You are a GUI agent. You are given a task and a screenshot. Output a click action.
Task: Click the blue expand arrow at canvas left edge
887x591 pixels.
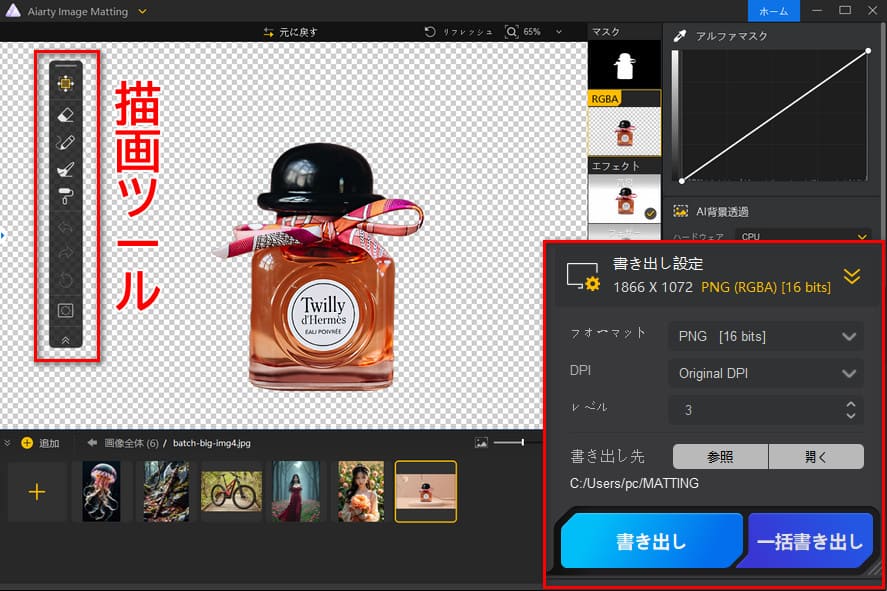click(2, 235)
